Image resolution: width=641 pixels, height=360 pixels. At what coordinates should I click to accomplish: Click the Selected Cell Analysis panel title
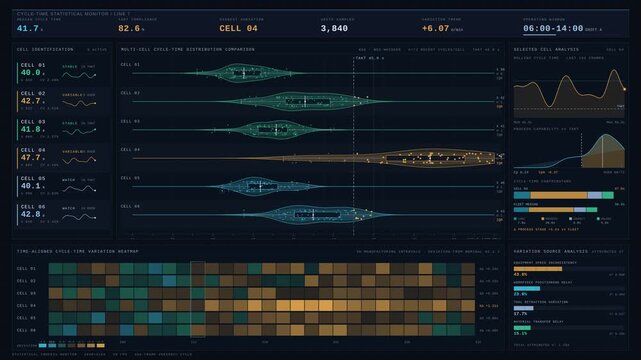coord(546,49)
